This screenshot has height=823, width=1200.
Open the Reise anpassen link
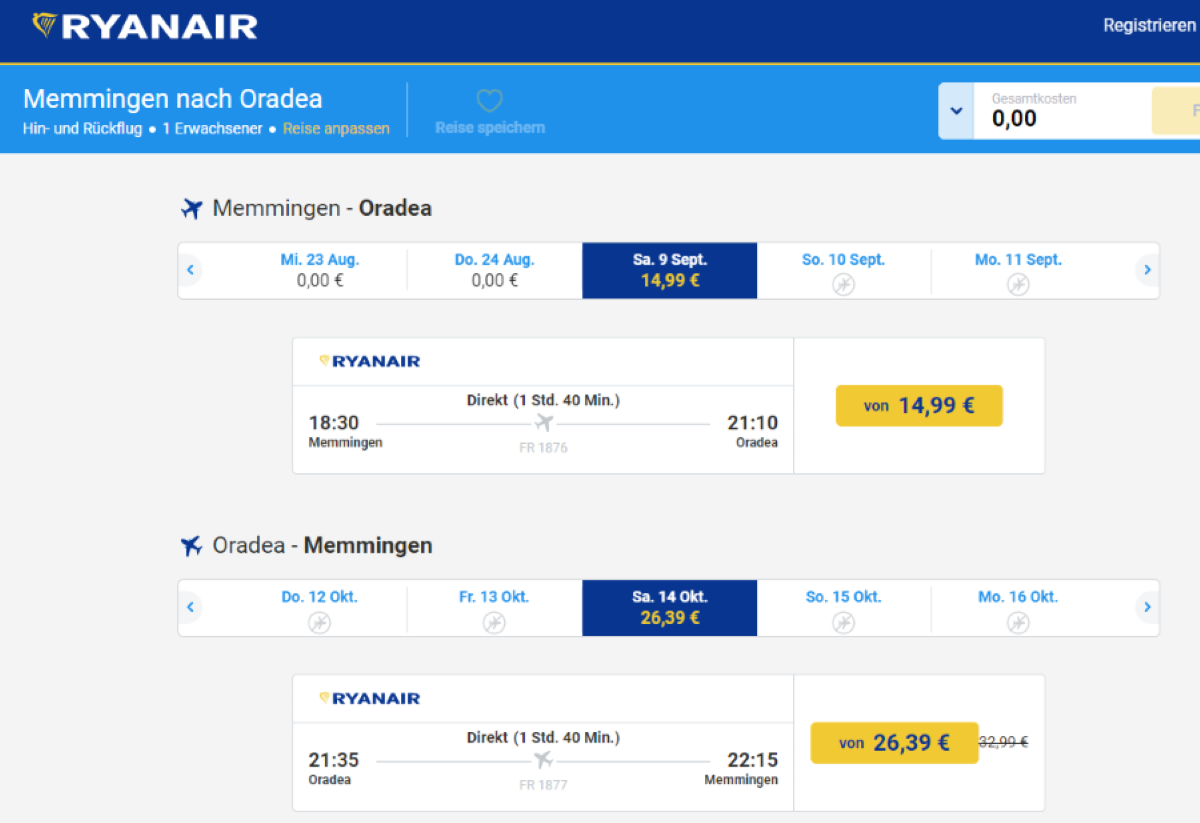point(336,129)
